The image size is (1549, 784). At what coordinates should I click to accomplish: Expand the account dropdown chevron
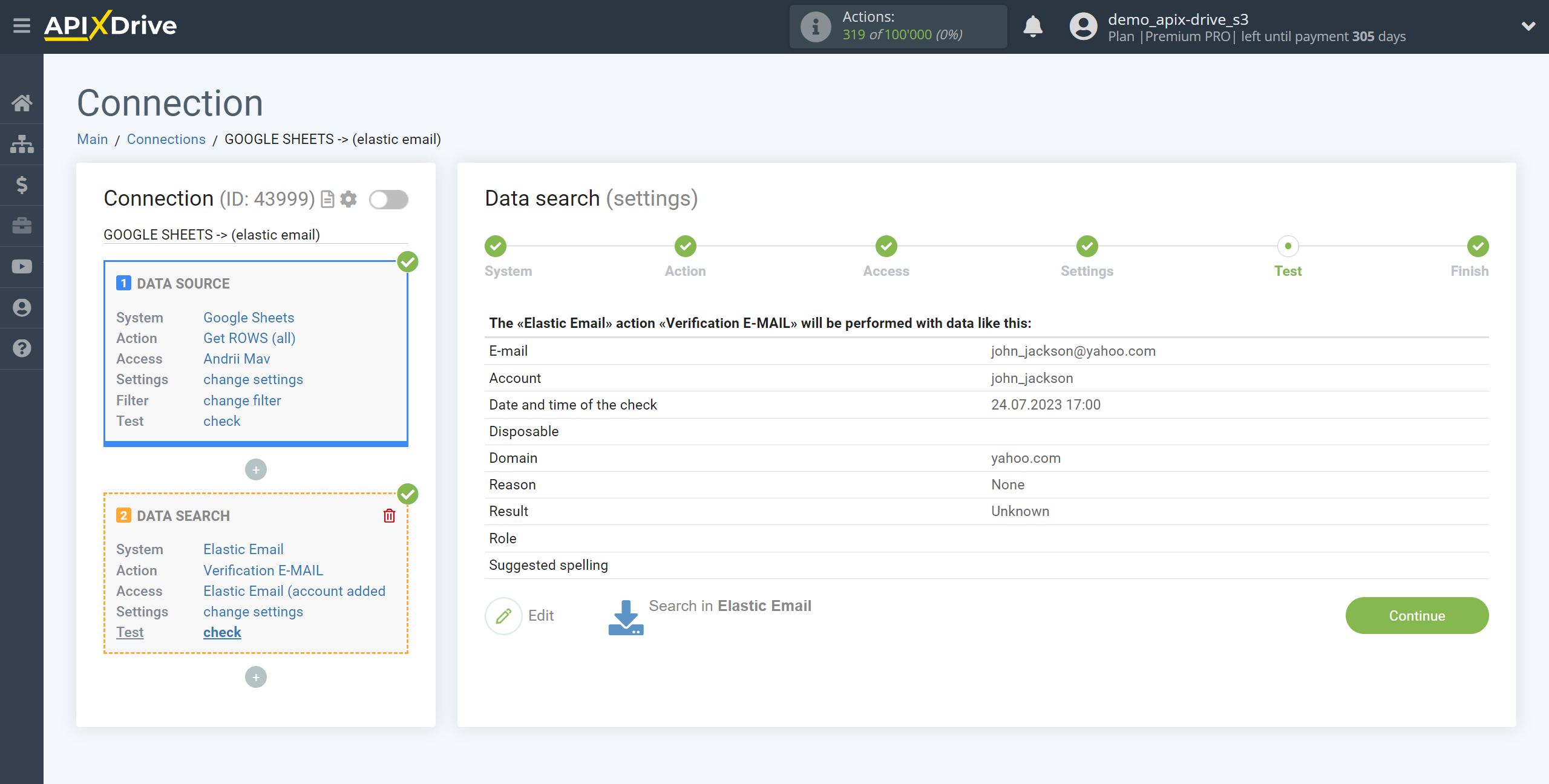(x=1528, y=26)
